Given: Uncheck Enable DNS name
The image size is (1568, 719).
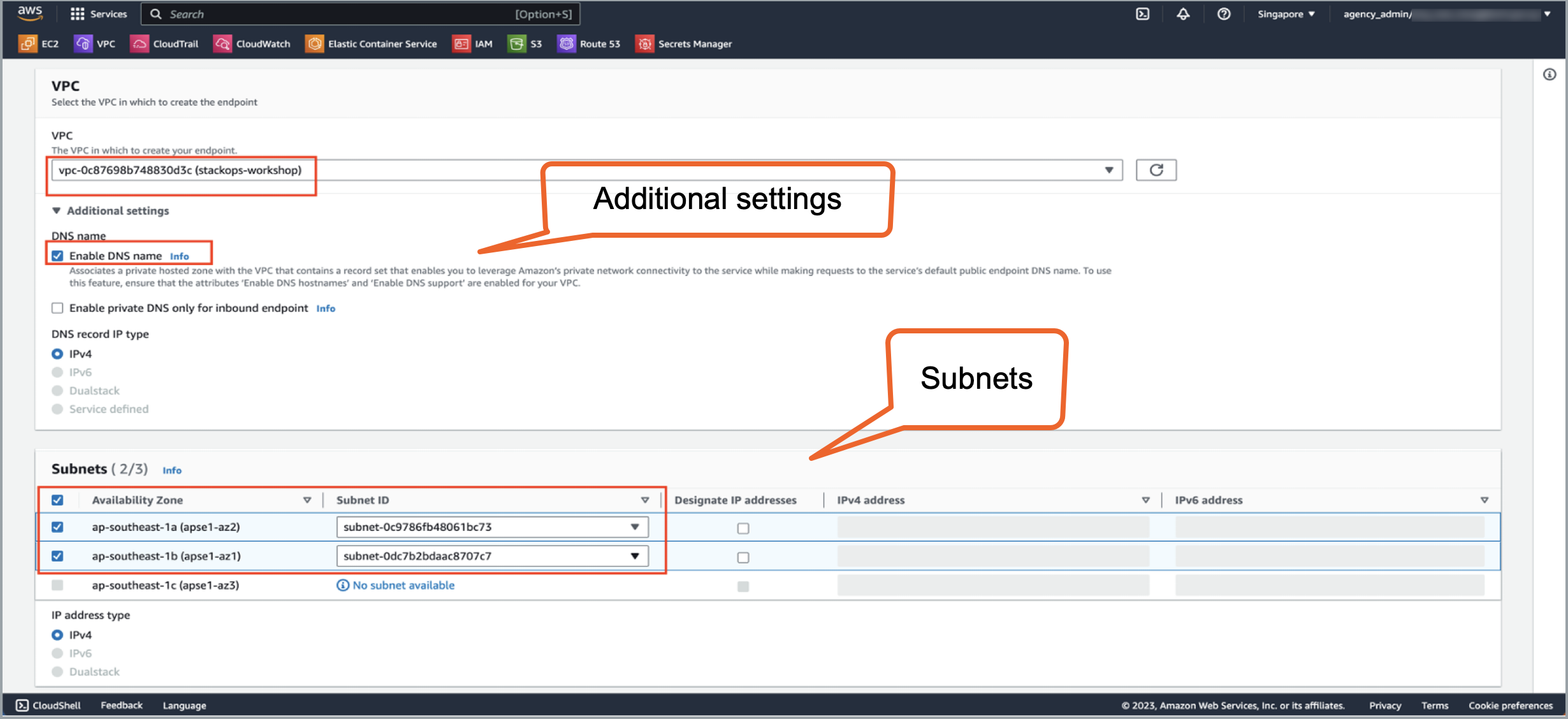Looking at the screenshot, I should 57,255.
